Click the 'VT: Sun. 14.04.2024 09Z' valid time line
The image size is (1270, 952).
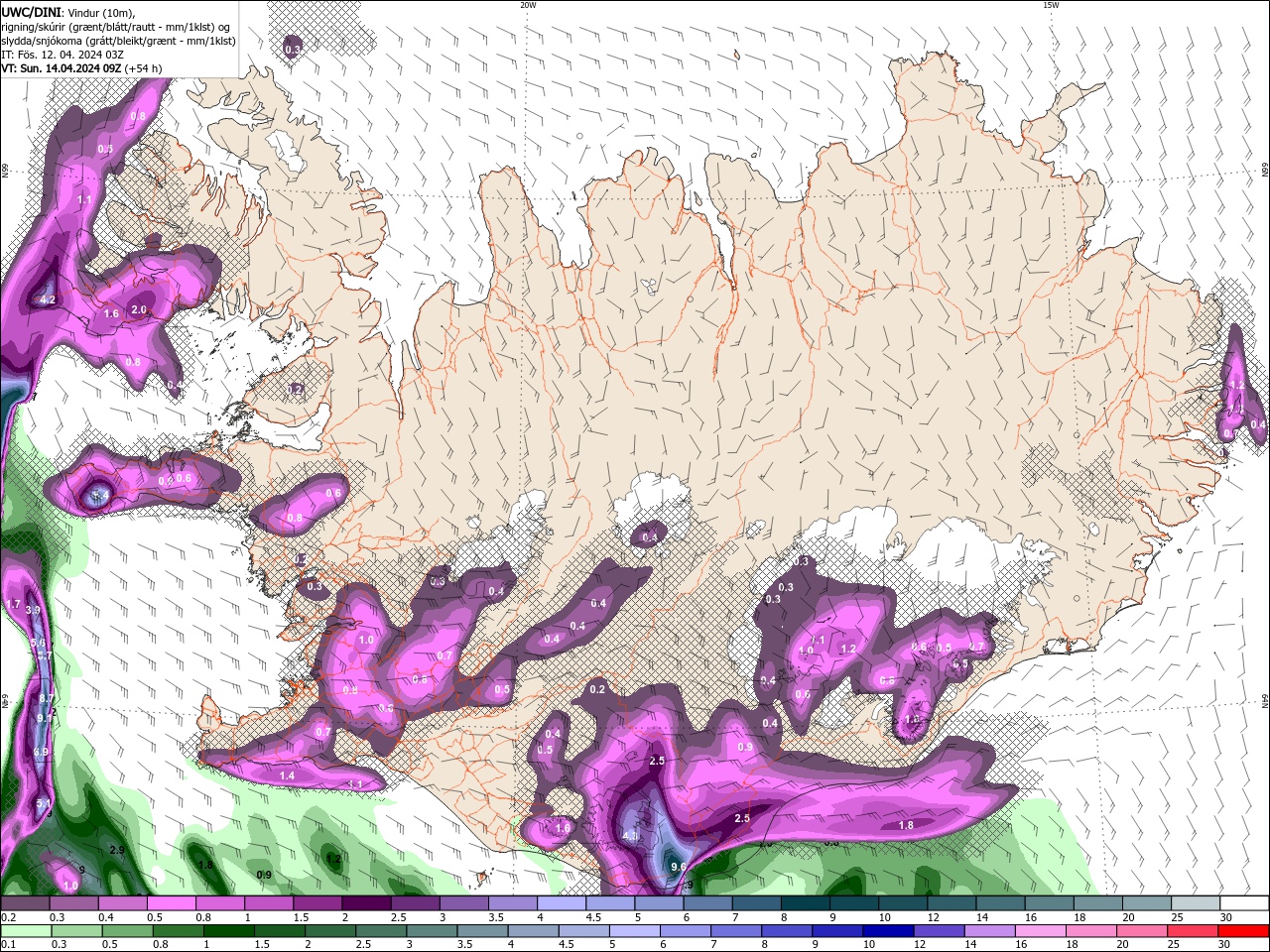click(61, 68)
